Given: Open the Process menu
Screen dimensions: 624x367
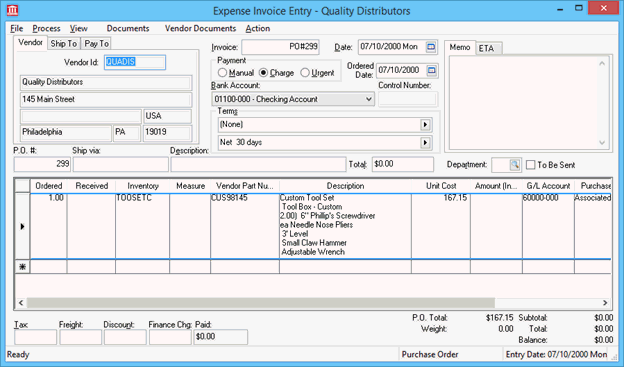Looking at the screenshot, I should click(46, 28).
